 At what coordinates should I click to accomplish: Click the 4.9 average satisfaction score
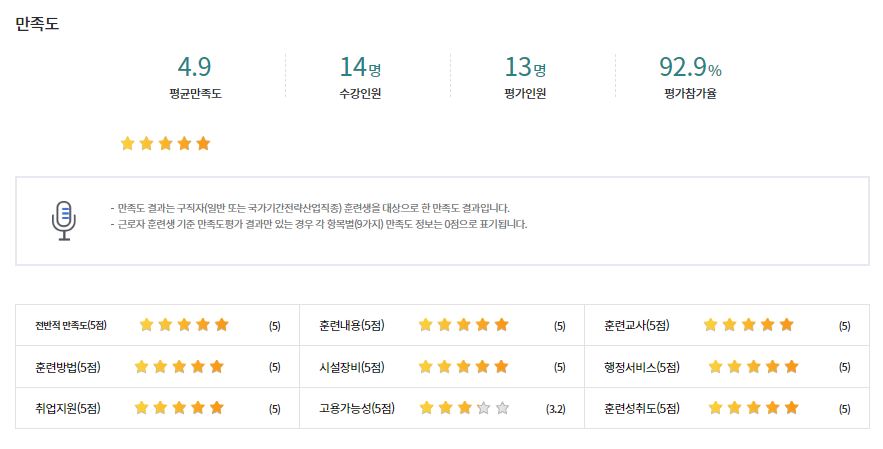(x=194, y=67)
